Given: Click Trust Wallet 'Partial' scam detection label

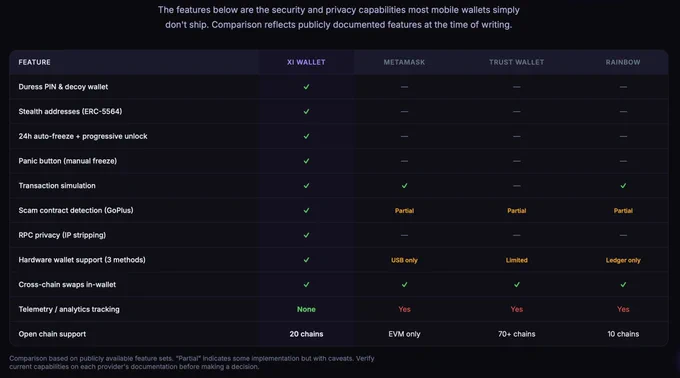Looking at the screenshot, I should (517, 211).
